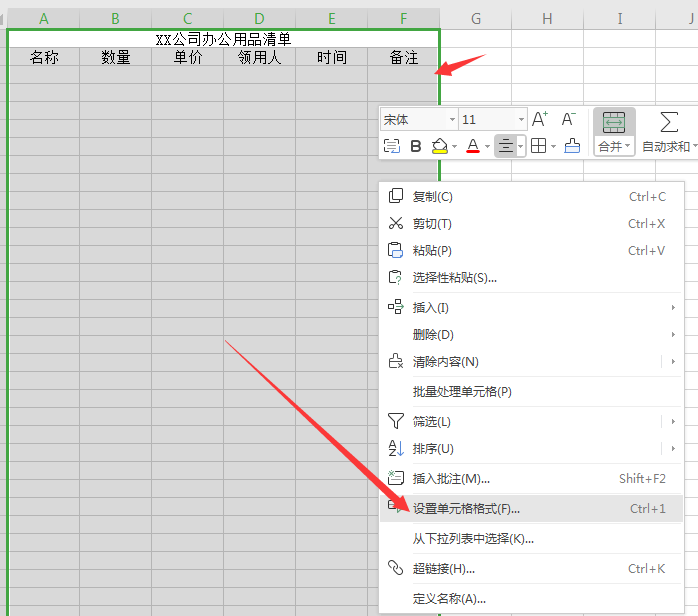Toggle center alignment in mini toolbar

[x=506, y=146]
